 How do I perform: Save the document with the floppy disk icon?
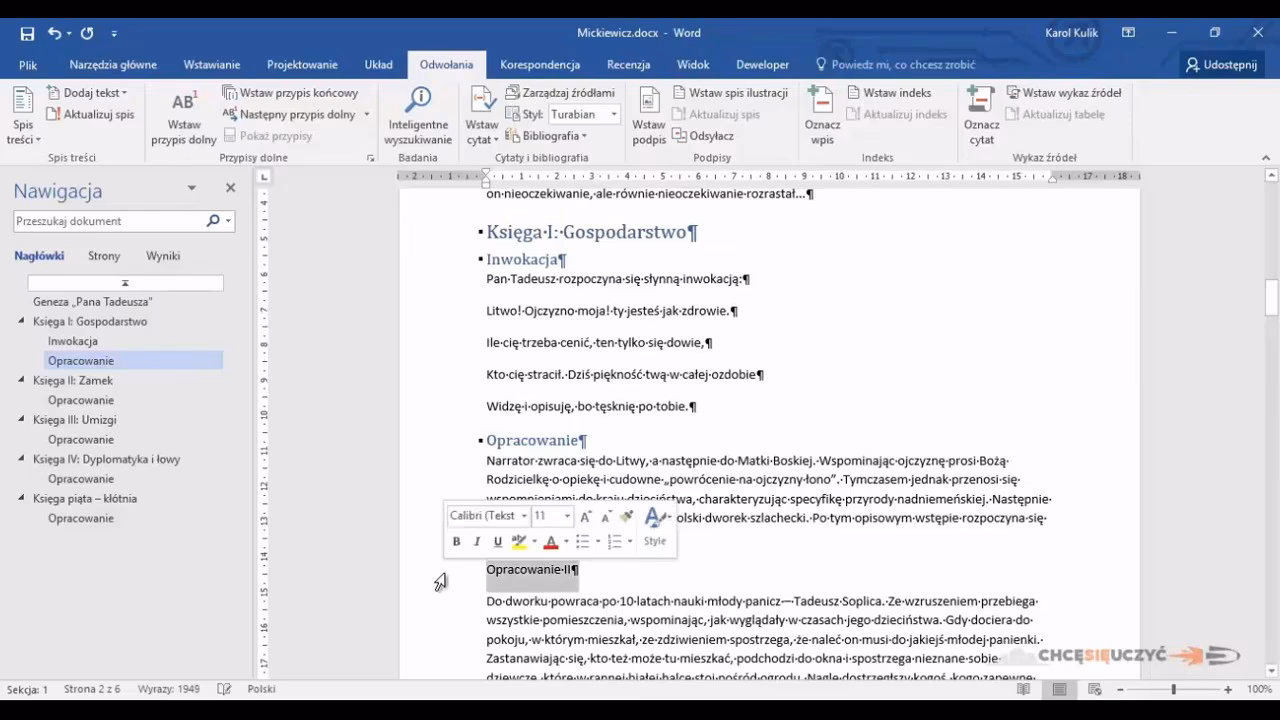coord(27,33)
